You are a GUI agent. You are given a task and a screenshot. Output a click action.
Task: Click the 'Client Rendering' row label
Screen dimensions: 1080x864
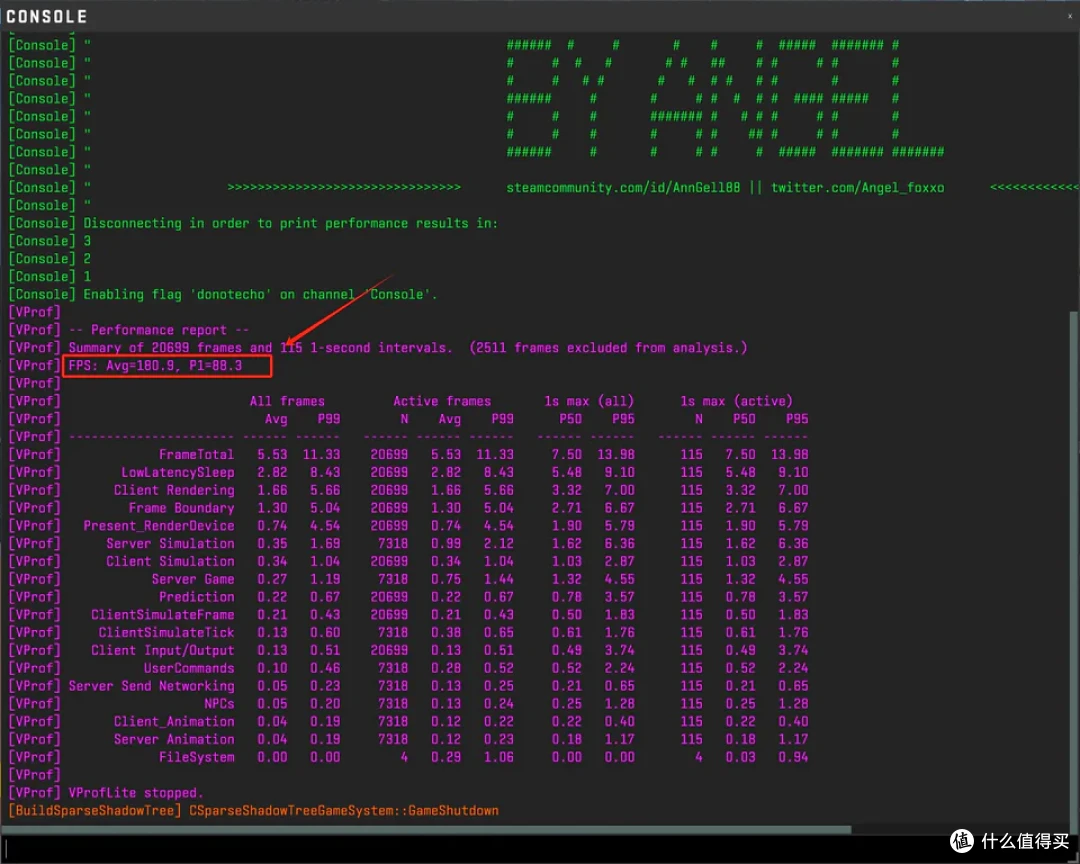(174, 491)
